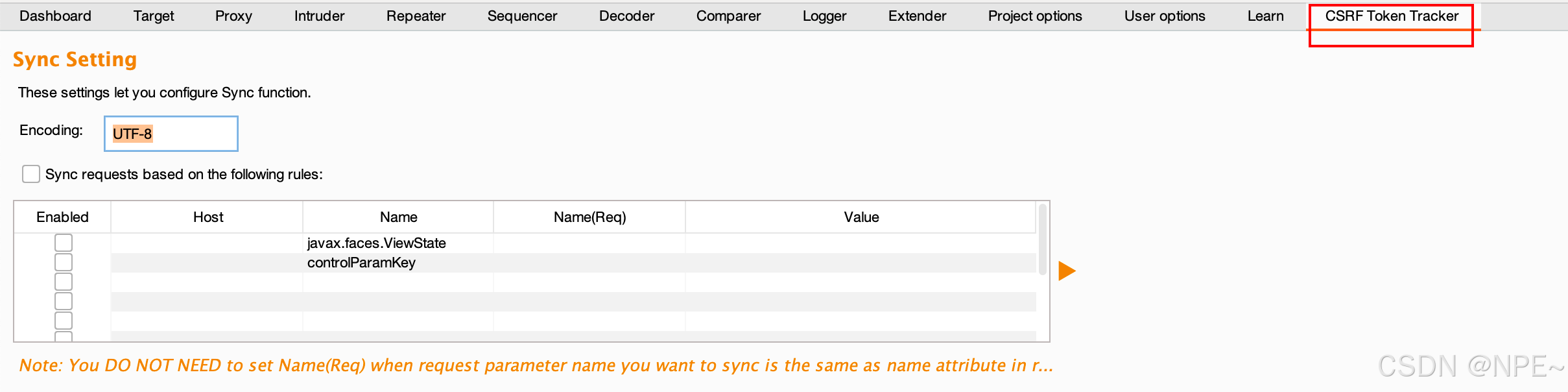The width and height of the screenshot is (1568, 392).
Task: Open the Dashboard tab
Action: [55, 16]
